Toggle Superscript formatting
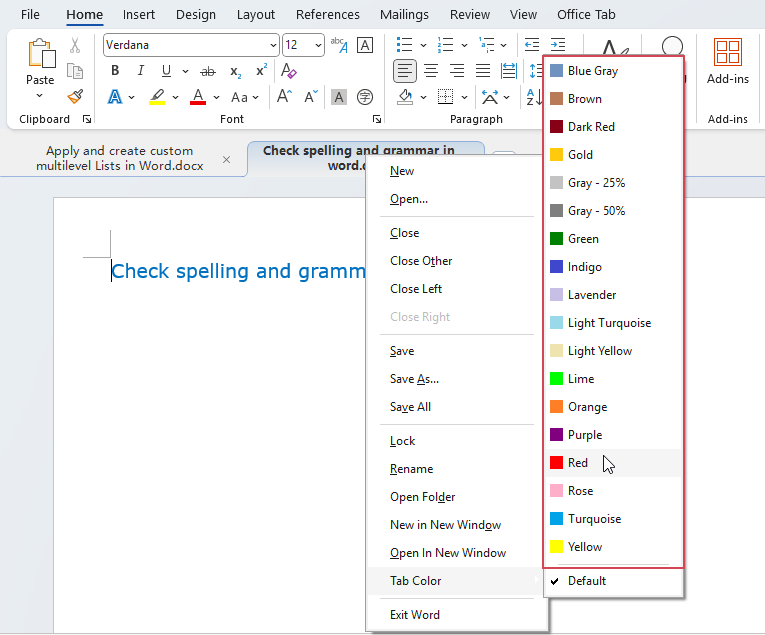Screen dimensions: 765x635 pyautogui.click(x=261, y=71)
